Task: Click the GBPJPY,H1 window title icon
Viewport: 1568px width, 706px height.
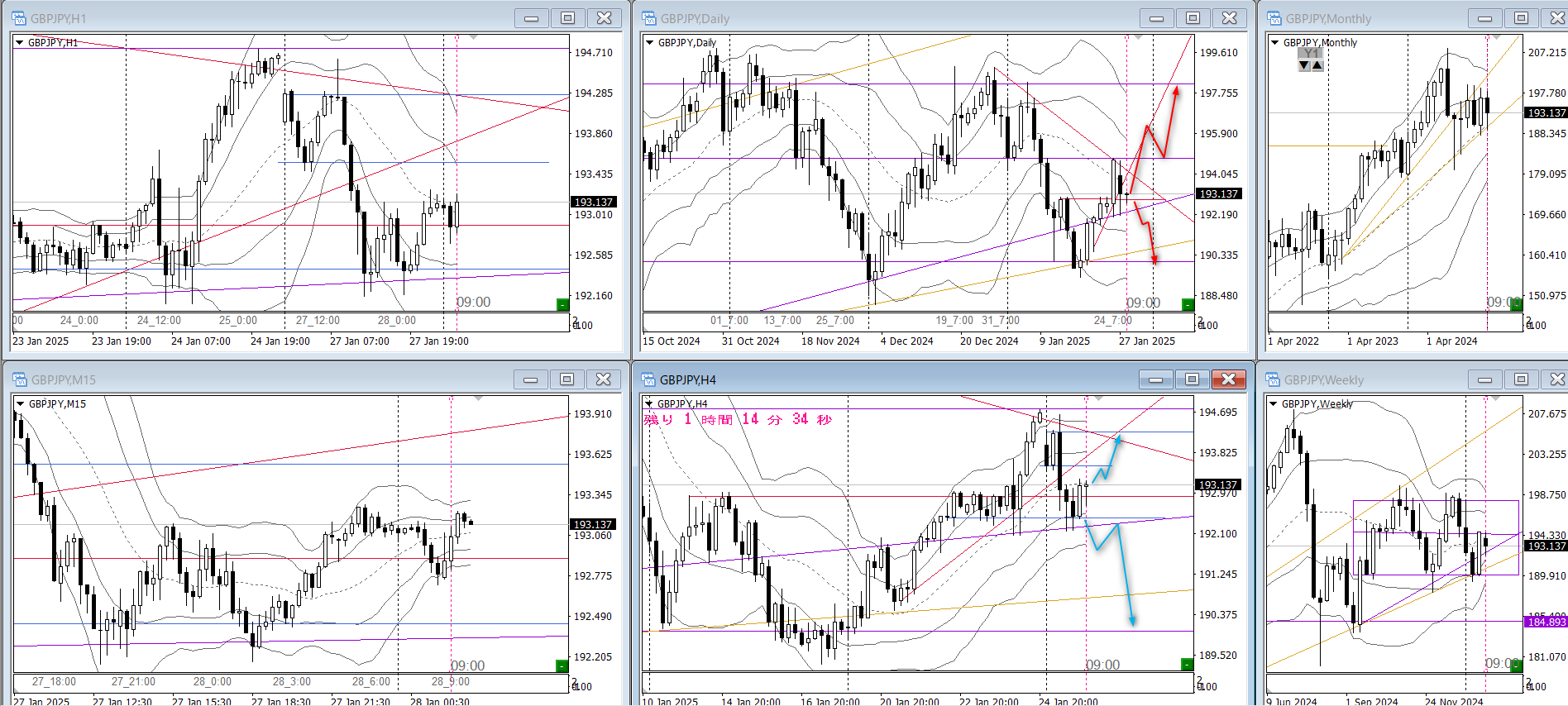Action: tap(19, 18)
